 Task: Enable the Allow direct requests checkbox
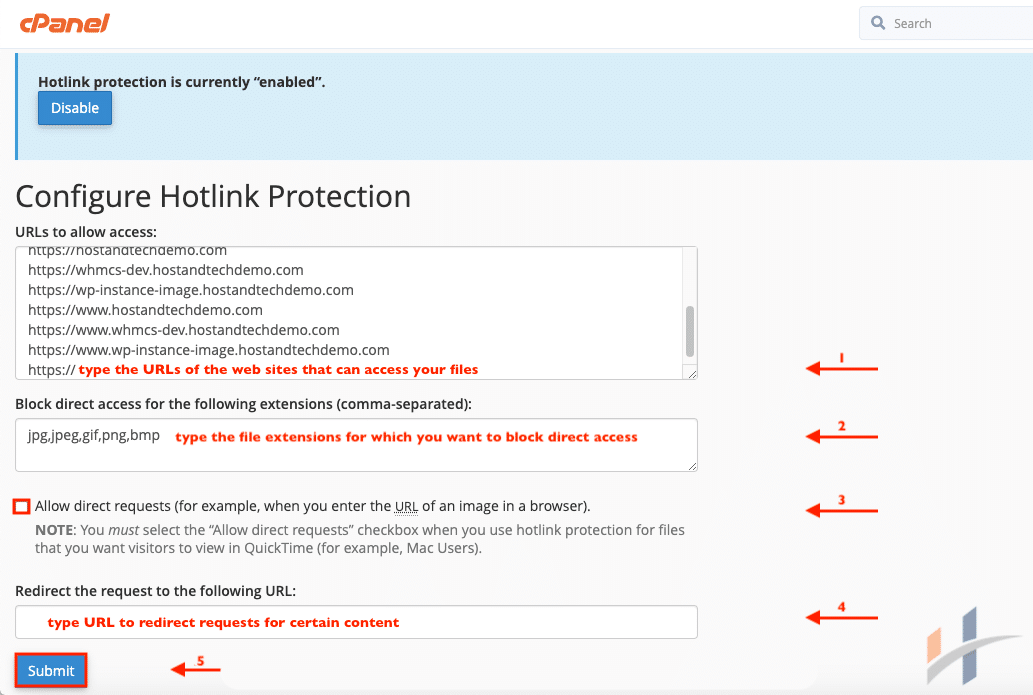point(20,506)
